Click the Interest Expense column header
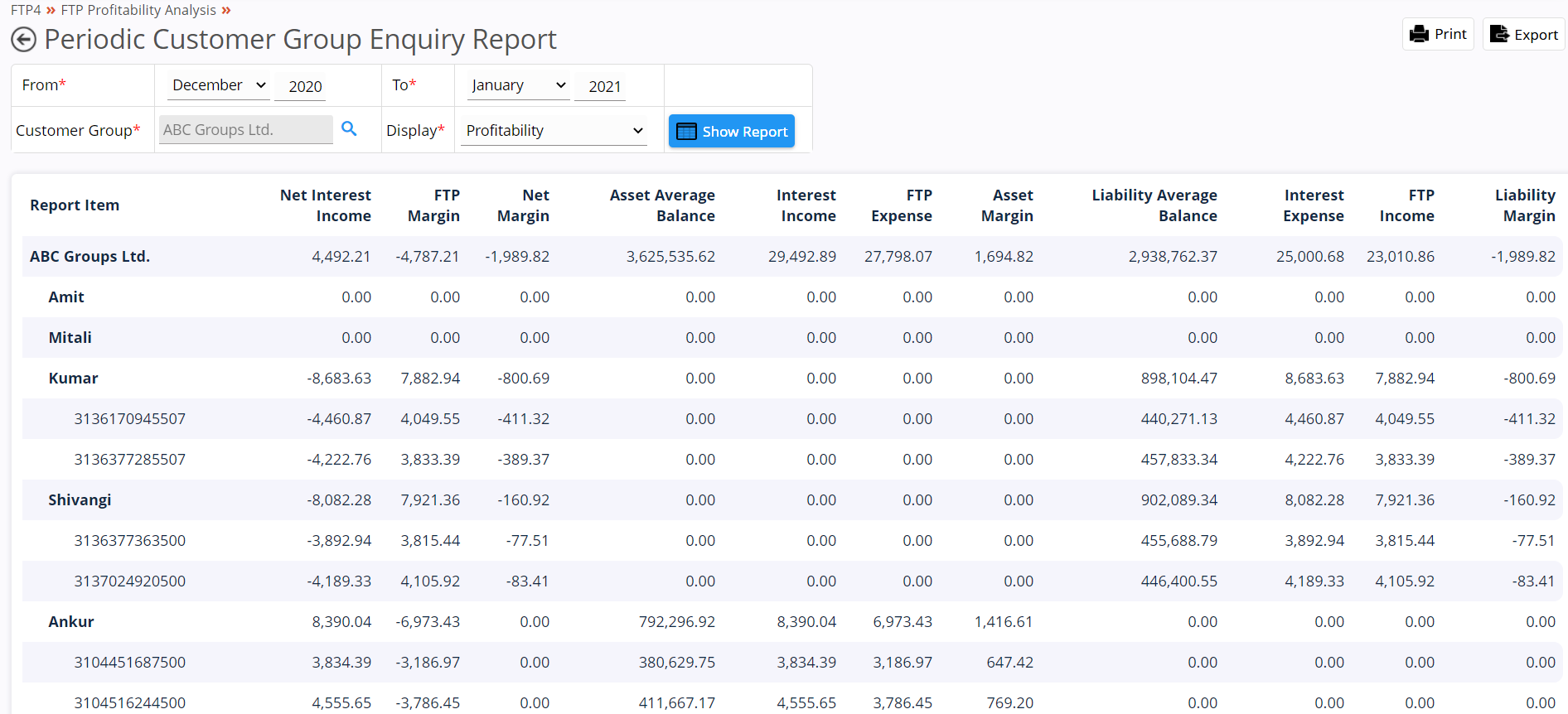Image resolution: width=1568 pixels, height=714 pixels. pyautogui.click(x=1314, y=205)
